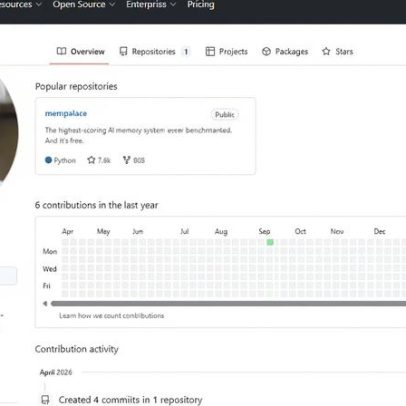Click the book icon beside Overview
Image resolution: width=406 pixels, height=406 pixels.
[61, 51]
